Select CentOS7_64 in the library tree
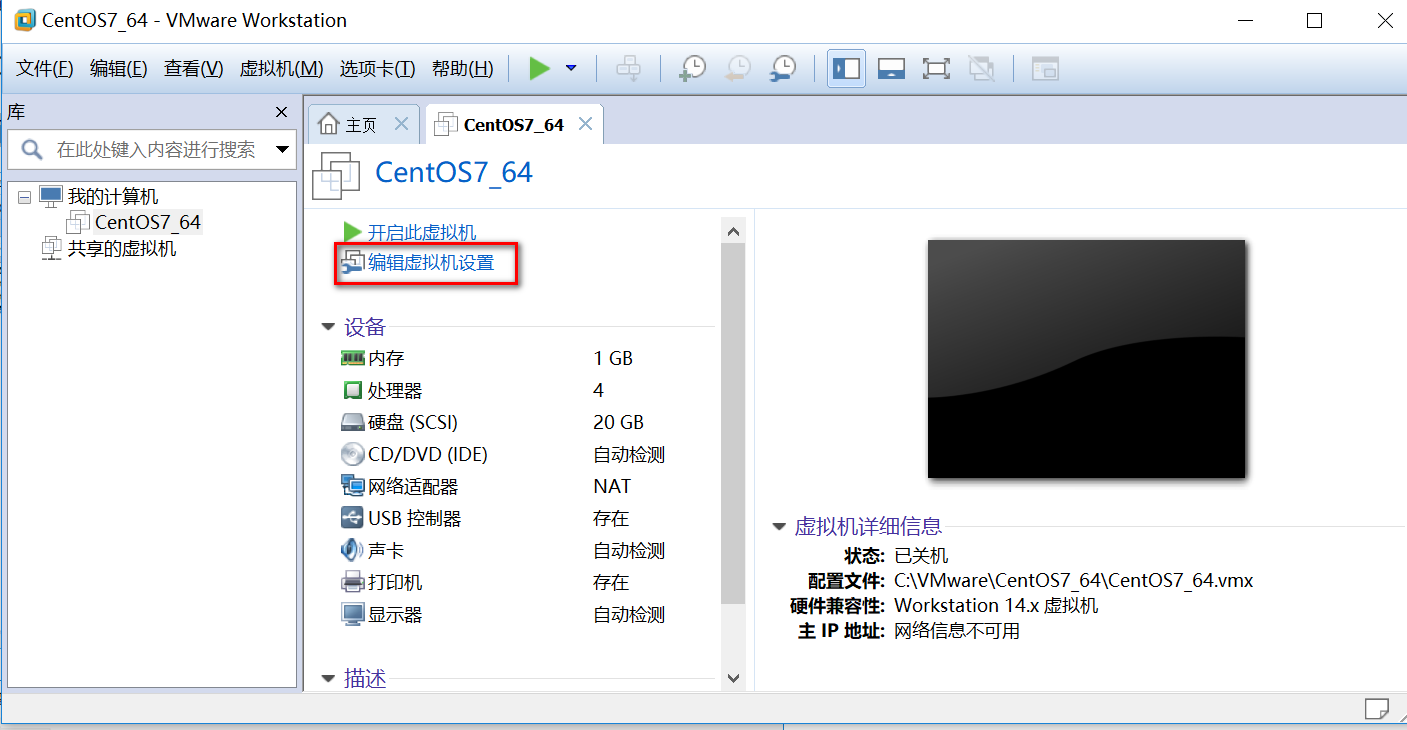This screenshot has width=1407, height=730. [x=148, y=222]
